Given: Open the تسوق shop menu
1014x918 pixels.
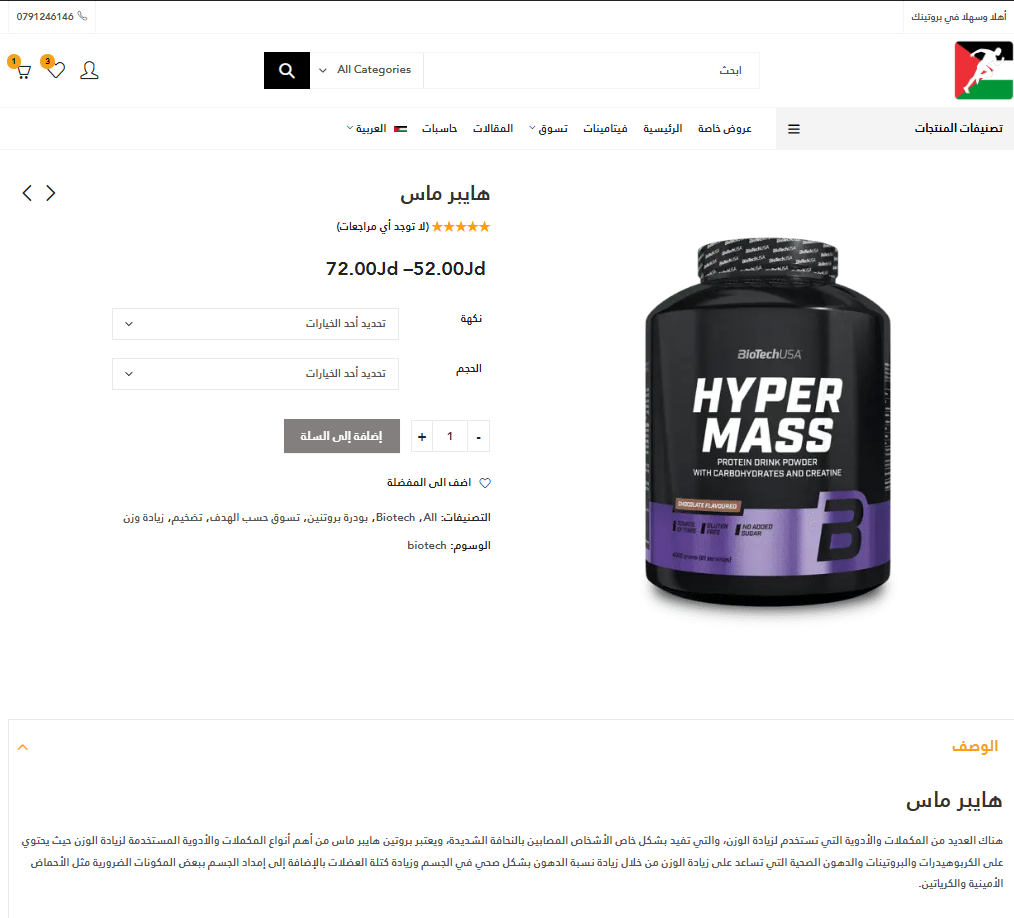Looking at the screenshot, I should [x=548, y=129].
